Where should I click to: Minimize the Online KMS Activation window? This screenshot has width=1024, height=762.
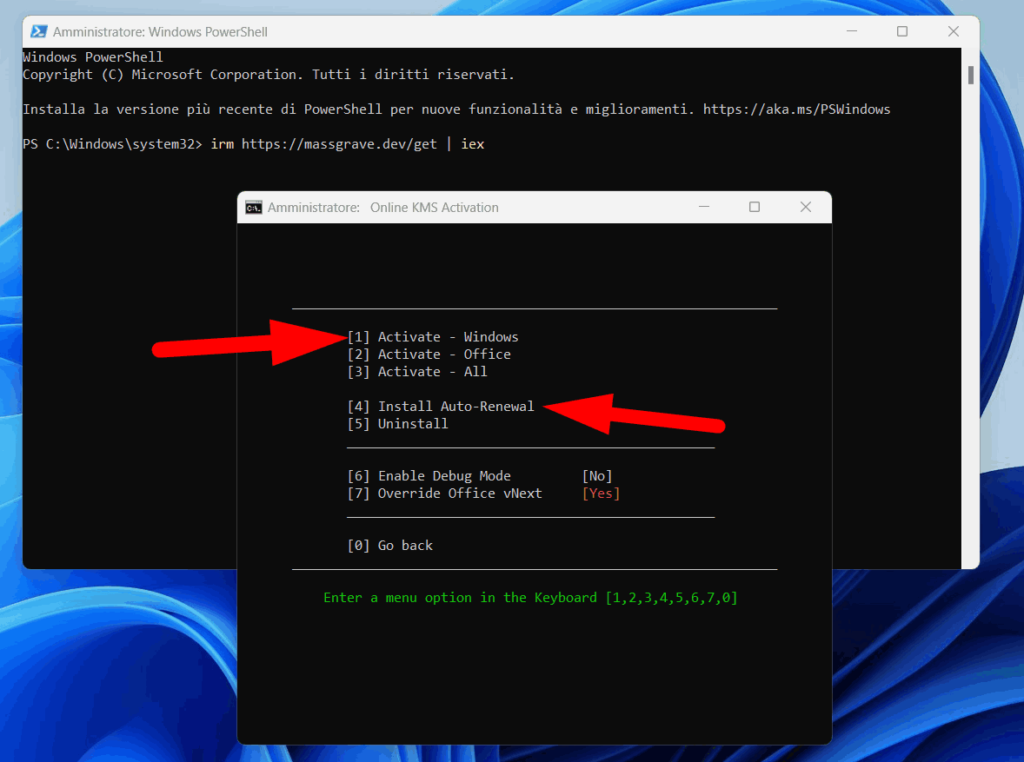click(x=704, y=207)
